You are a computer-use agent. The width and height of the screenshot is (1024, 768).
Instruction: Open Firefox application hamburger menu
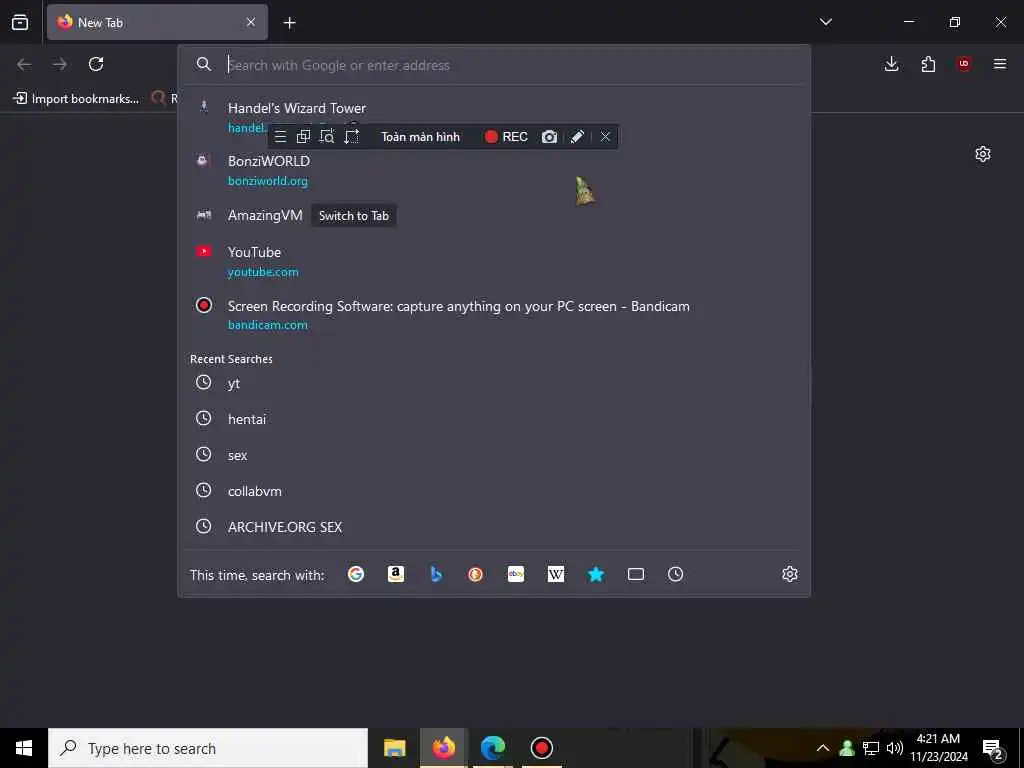coord(1000,64)
